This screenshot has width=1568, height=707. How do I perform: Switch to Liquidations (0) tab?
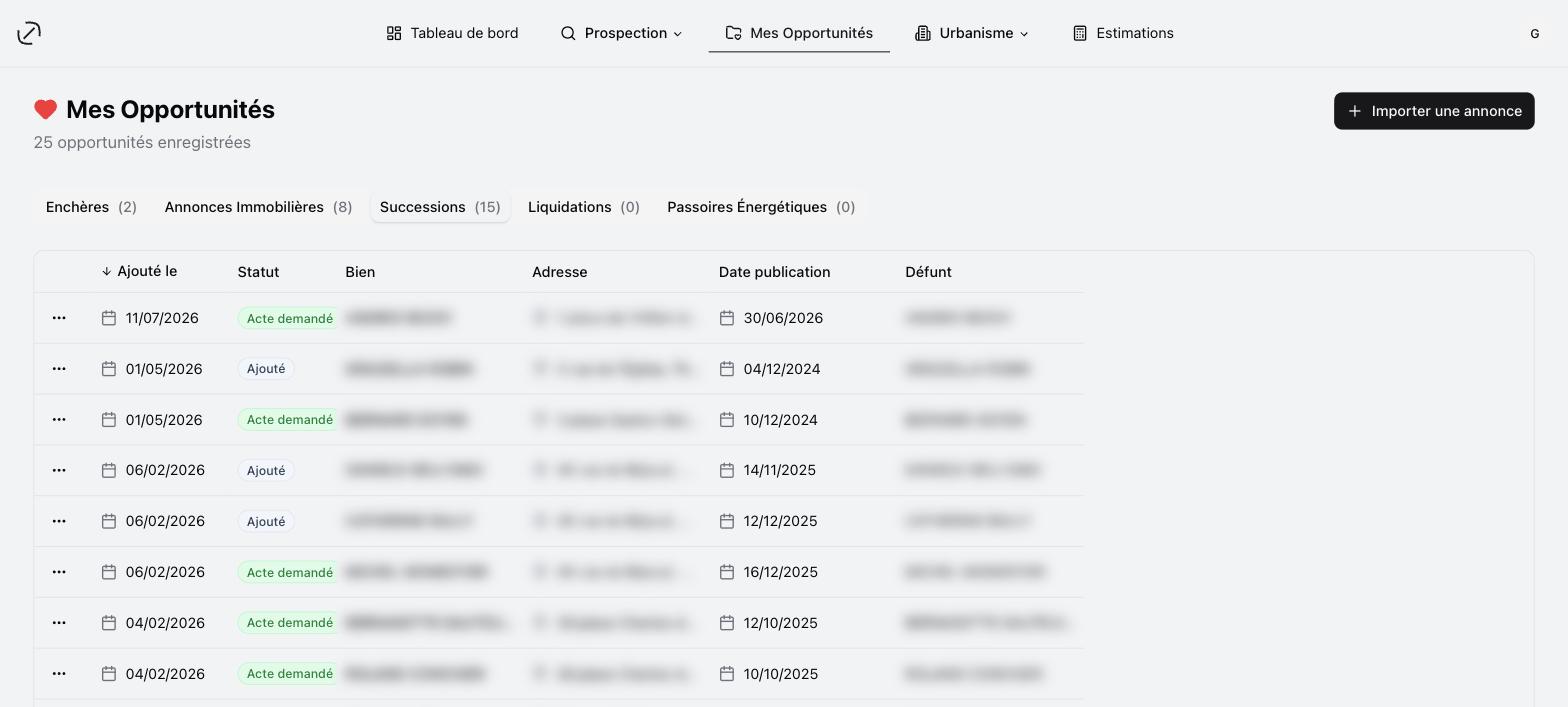pyautogui.click(x=584, y=207)
